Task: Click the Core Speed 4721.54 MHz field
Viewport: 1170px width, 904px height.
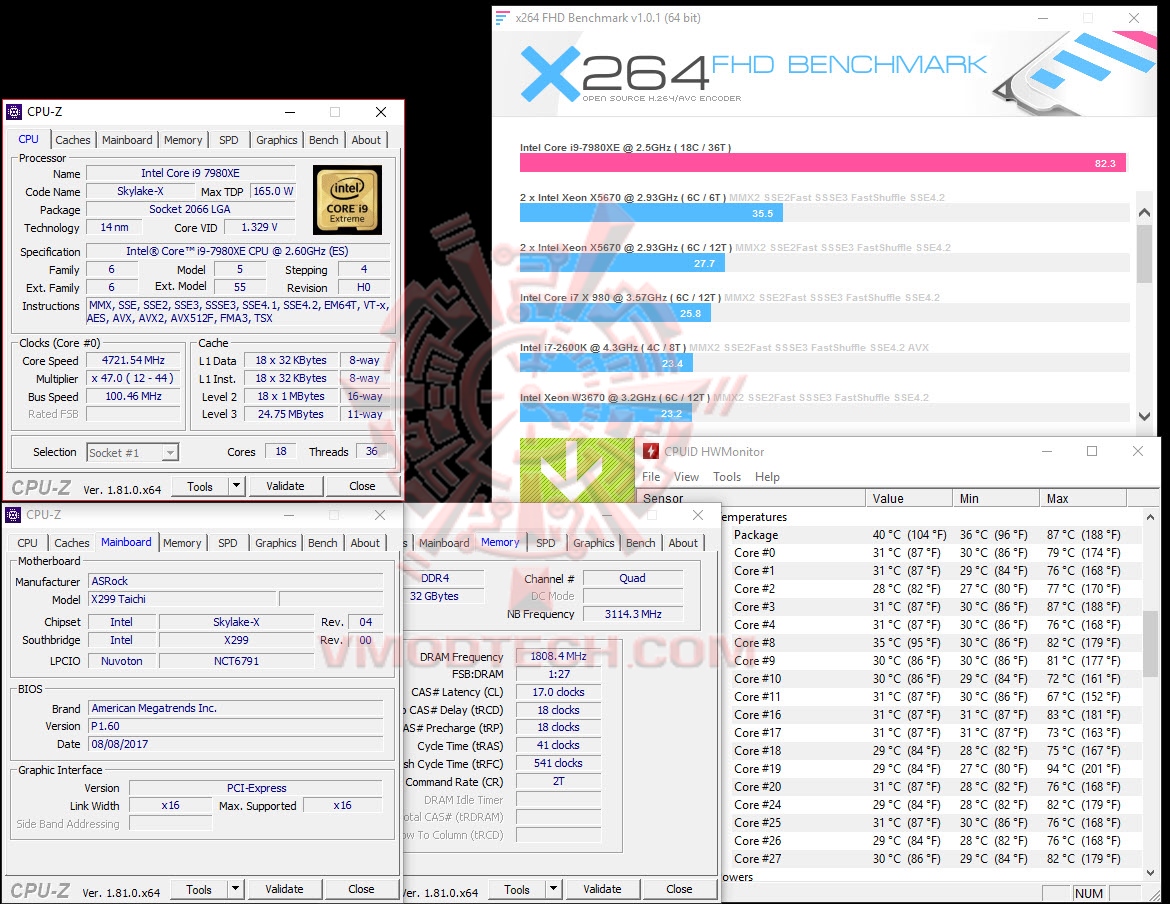Action: (x=133, y=360)
